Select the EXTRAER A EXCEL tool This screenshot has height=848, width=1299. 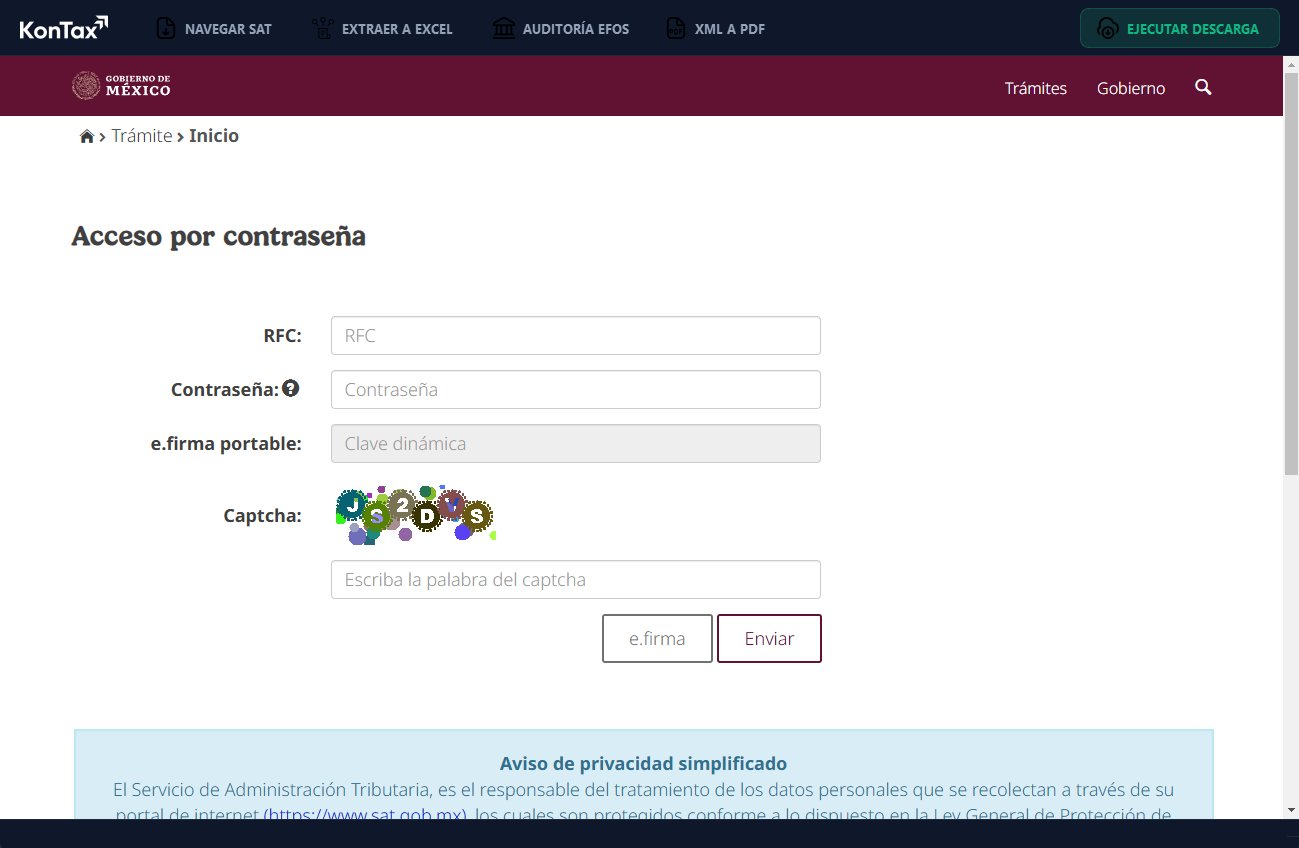point(322,28)
